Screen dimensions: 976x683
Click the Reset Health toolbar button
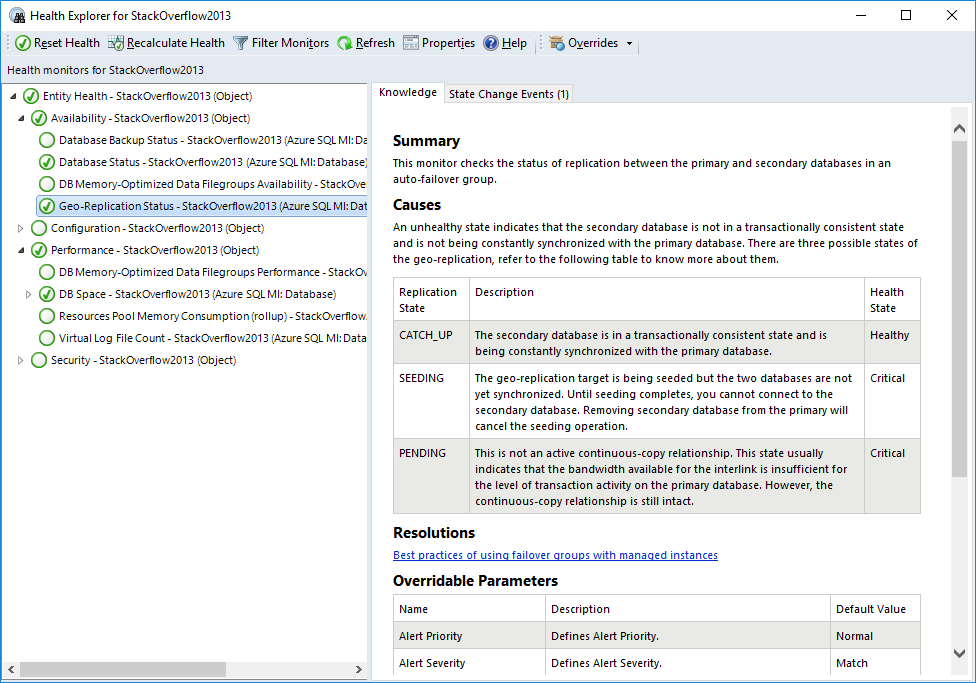pyautogui.click(x=57, y=43)
